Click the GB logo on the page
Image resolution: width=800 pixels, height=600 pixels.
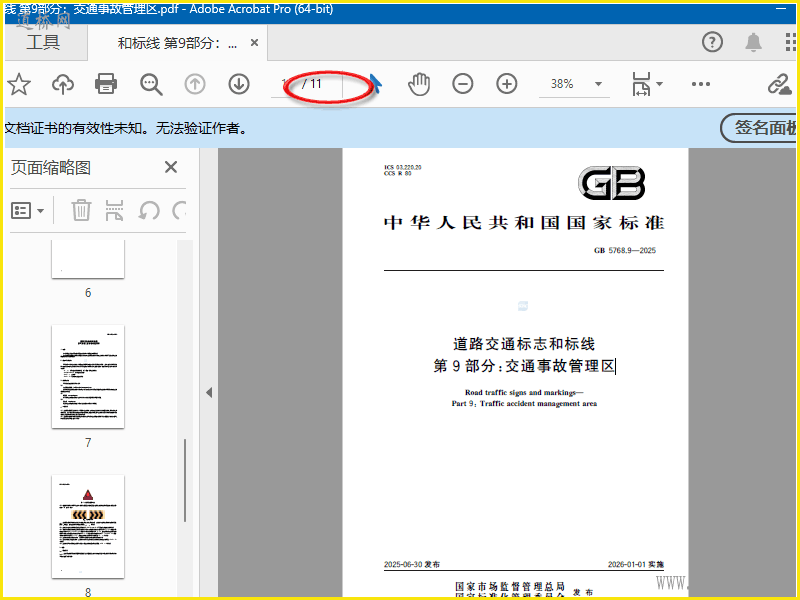click(x=612, y=183)
